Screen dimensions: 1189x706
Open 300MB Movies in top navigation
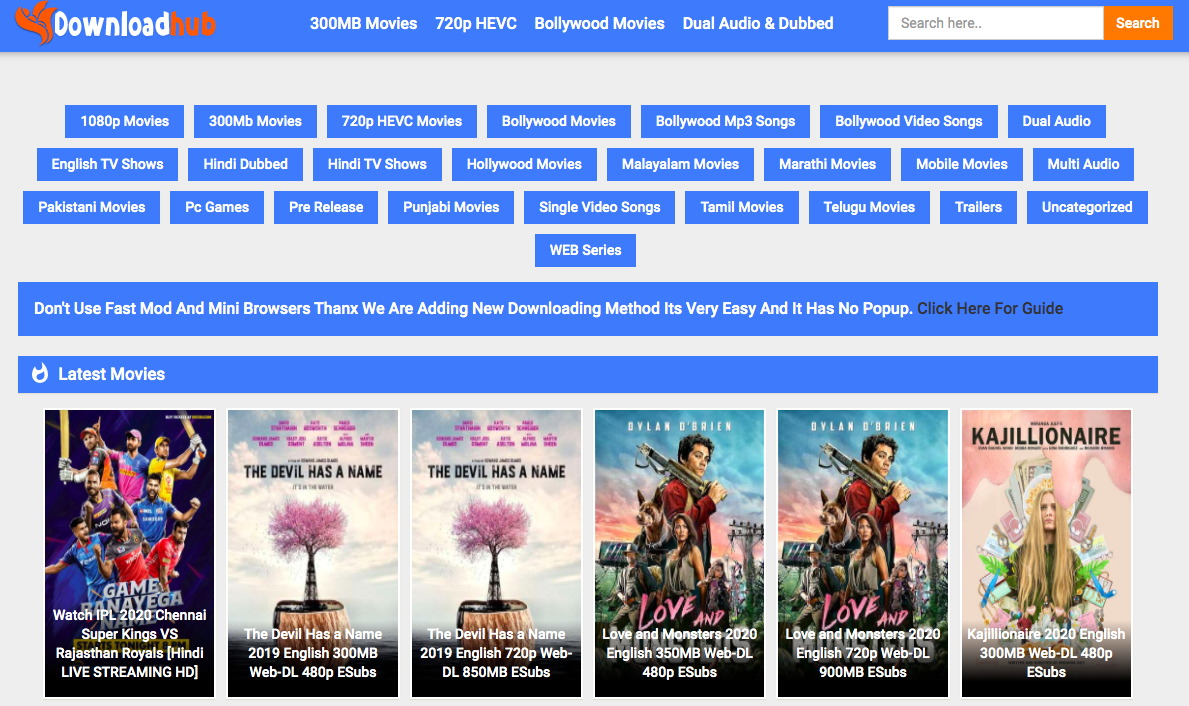pyautogui.click(x=363, y=23)
